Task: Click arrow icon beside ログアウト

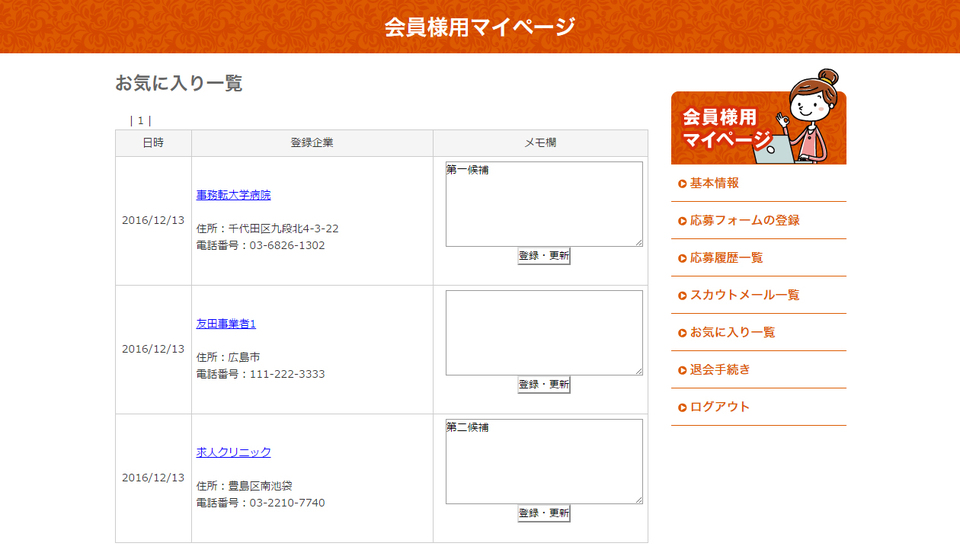Action: pyautogui.click(x=682, y=408)
